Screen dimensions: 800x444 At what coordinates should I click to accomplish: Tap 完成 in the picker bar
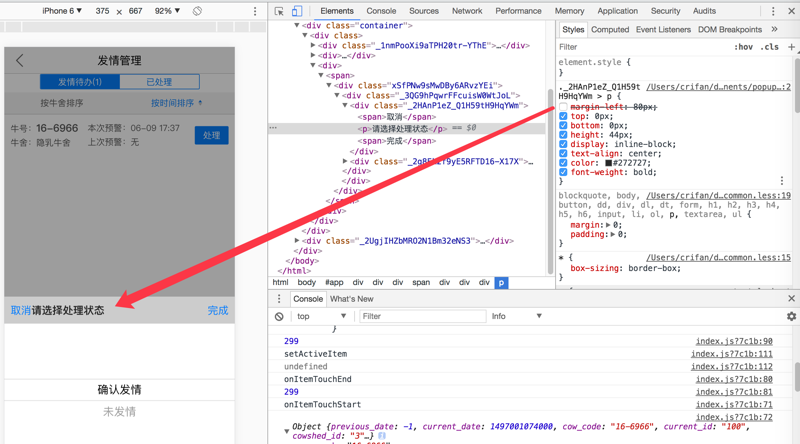[x=218, y=310]
